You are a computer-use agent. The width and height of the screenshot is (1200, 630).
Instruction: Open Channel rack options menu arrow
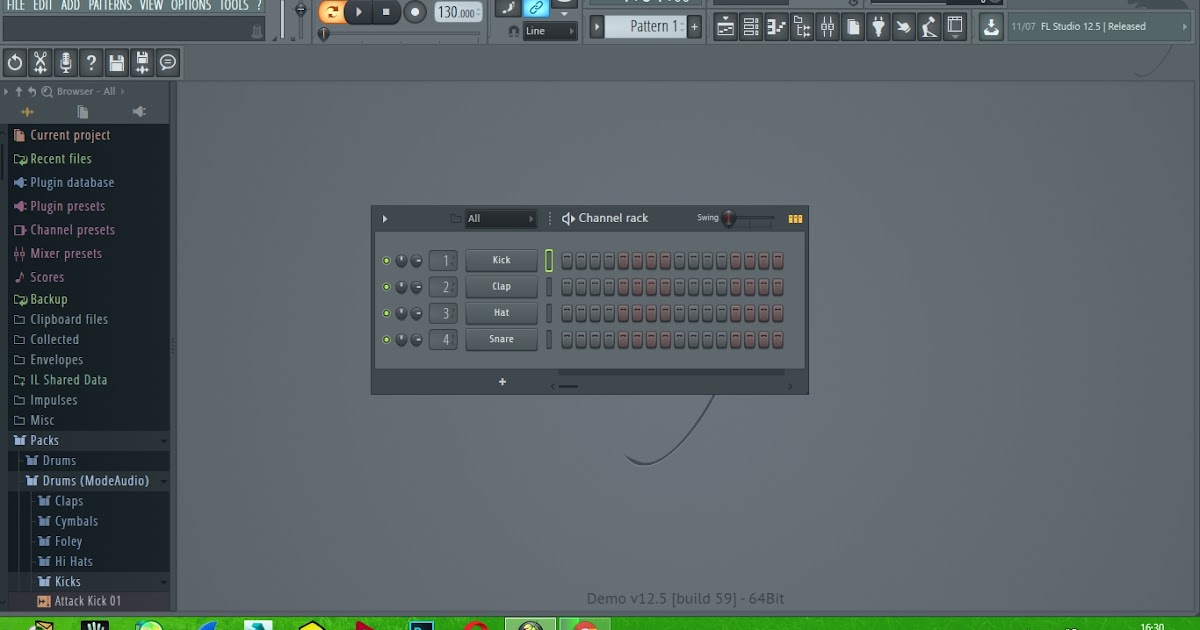pos(385,218)
